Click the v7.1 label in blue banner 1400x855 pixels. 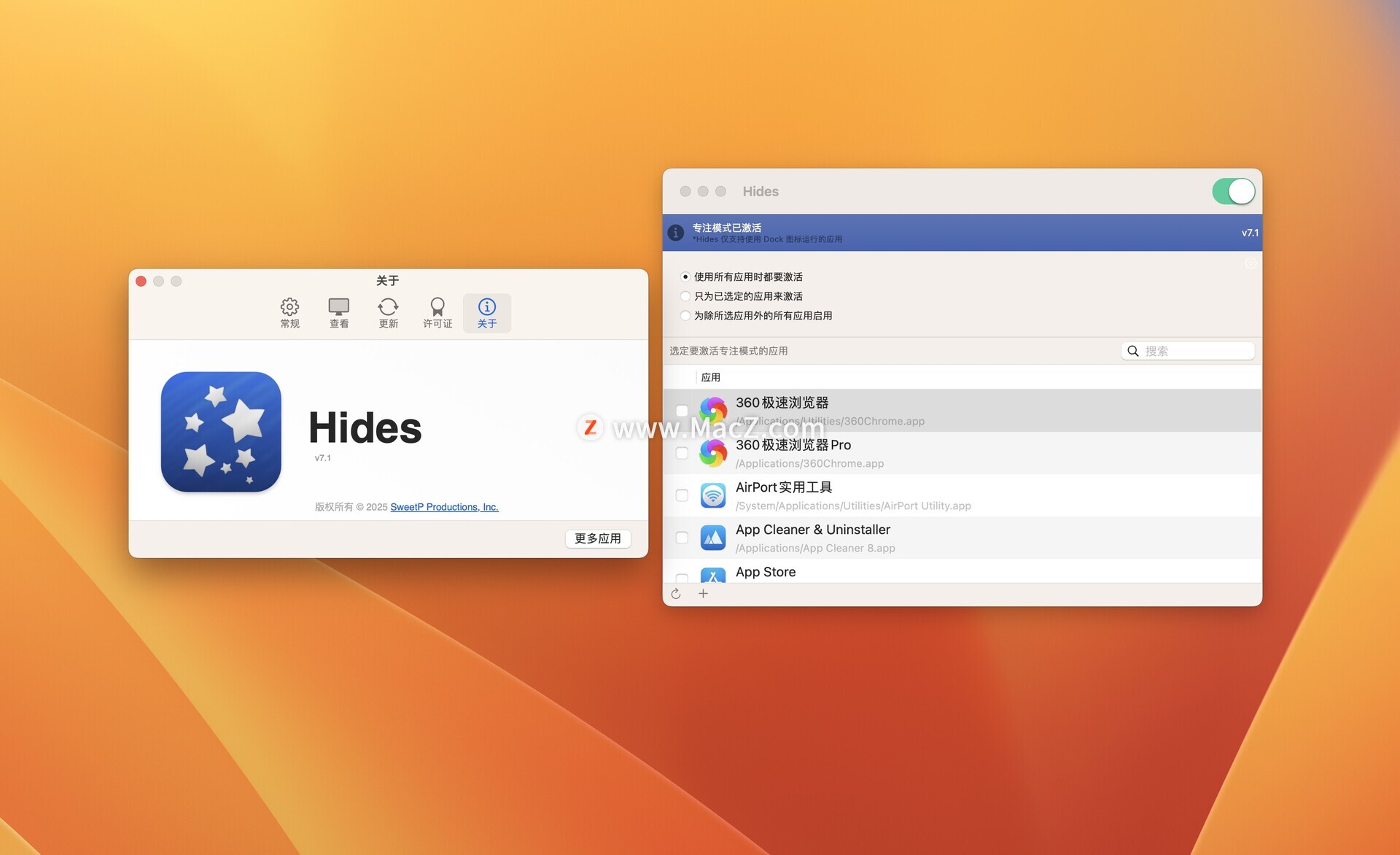[x=1250, y=233]
